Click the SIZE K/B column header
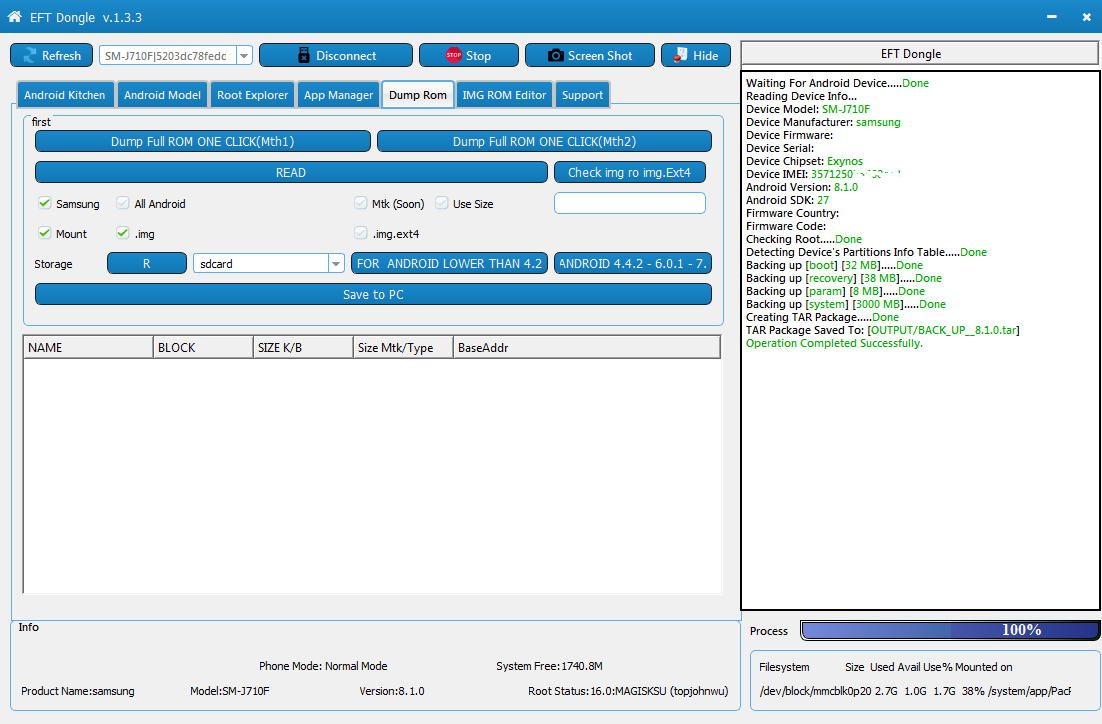 click(303, 347)
